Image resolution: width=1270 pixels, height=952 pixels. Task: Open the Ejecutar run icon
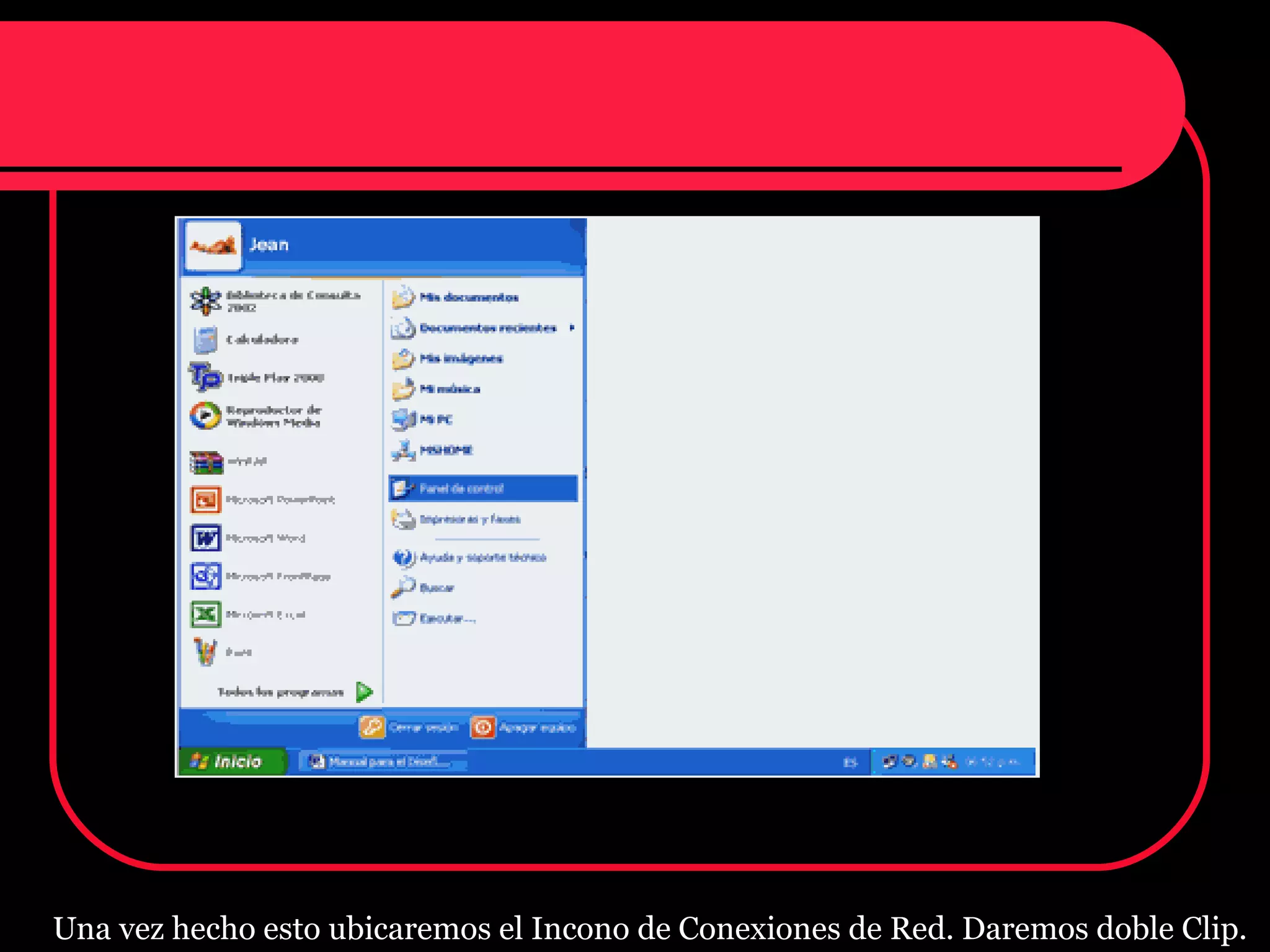point(403,618)
